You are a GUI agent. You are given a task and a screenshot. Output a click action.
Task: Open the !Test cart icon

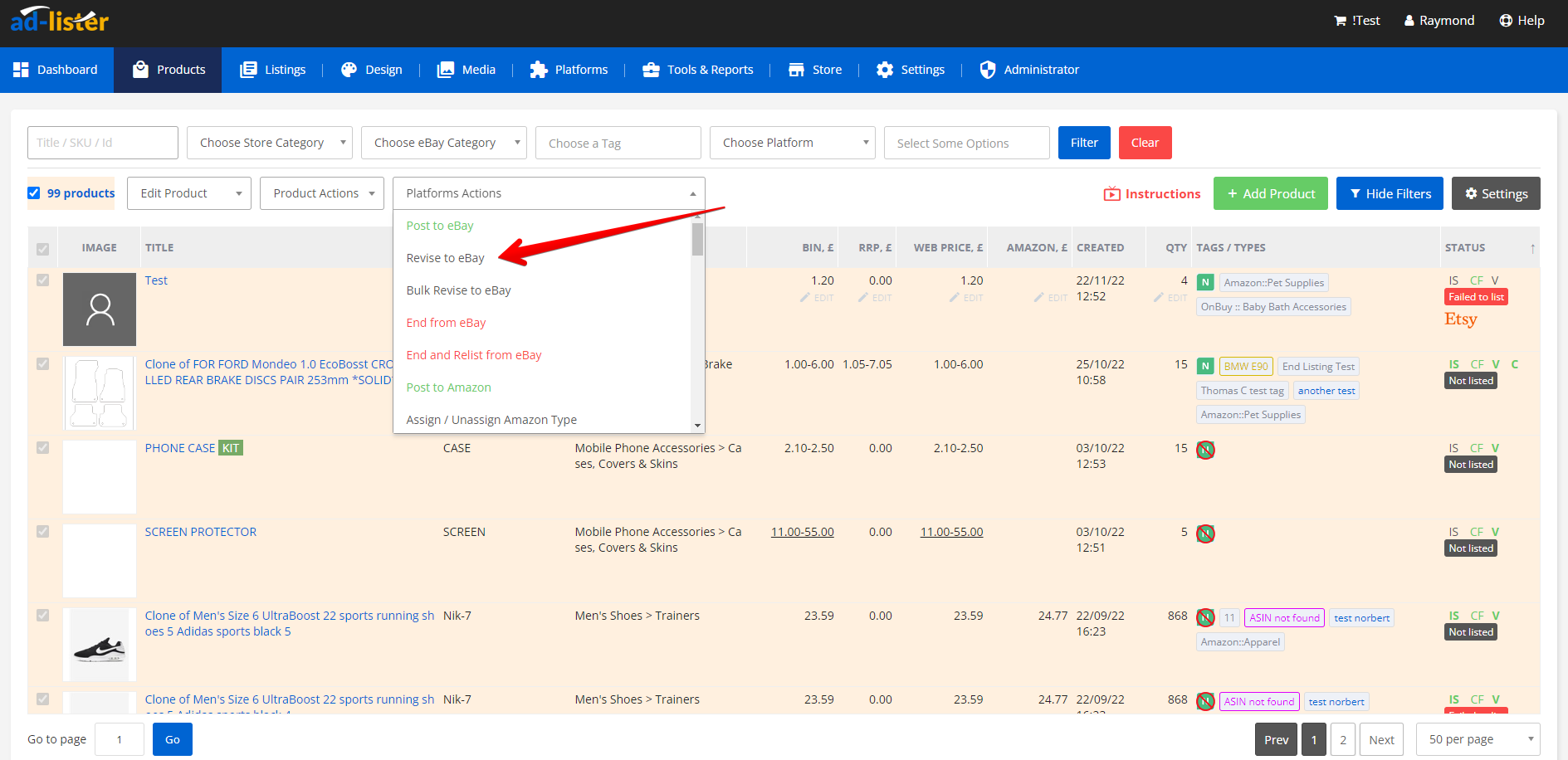(x=1356, y=21)
